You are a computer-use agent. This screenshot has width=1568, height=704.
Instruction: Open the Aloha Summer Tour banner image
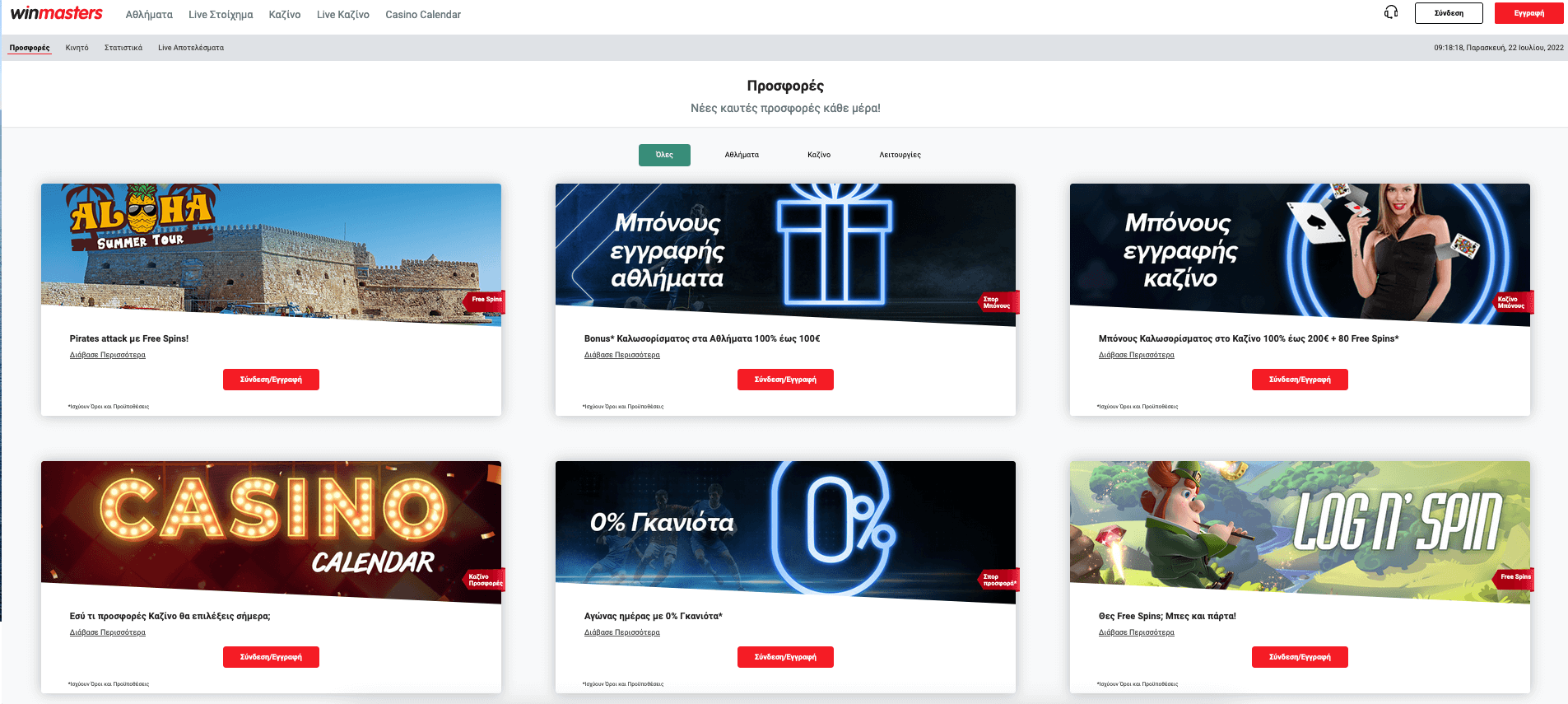point(271,247)
